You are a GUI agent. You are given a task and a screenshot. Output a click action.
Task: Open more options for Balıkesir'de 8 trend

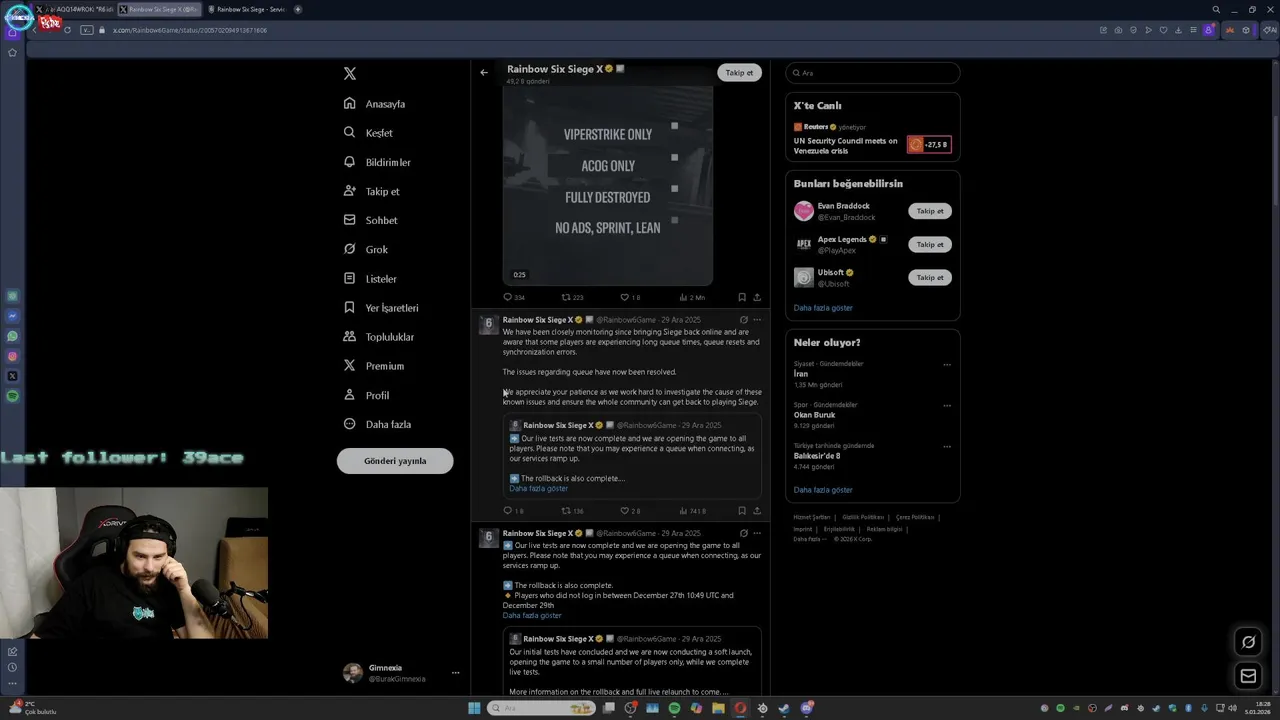click(947, 447)
